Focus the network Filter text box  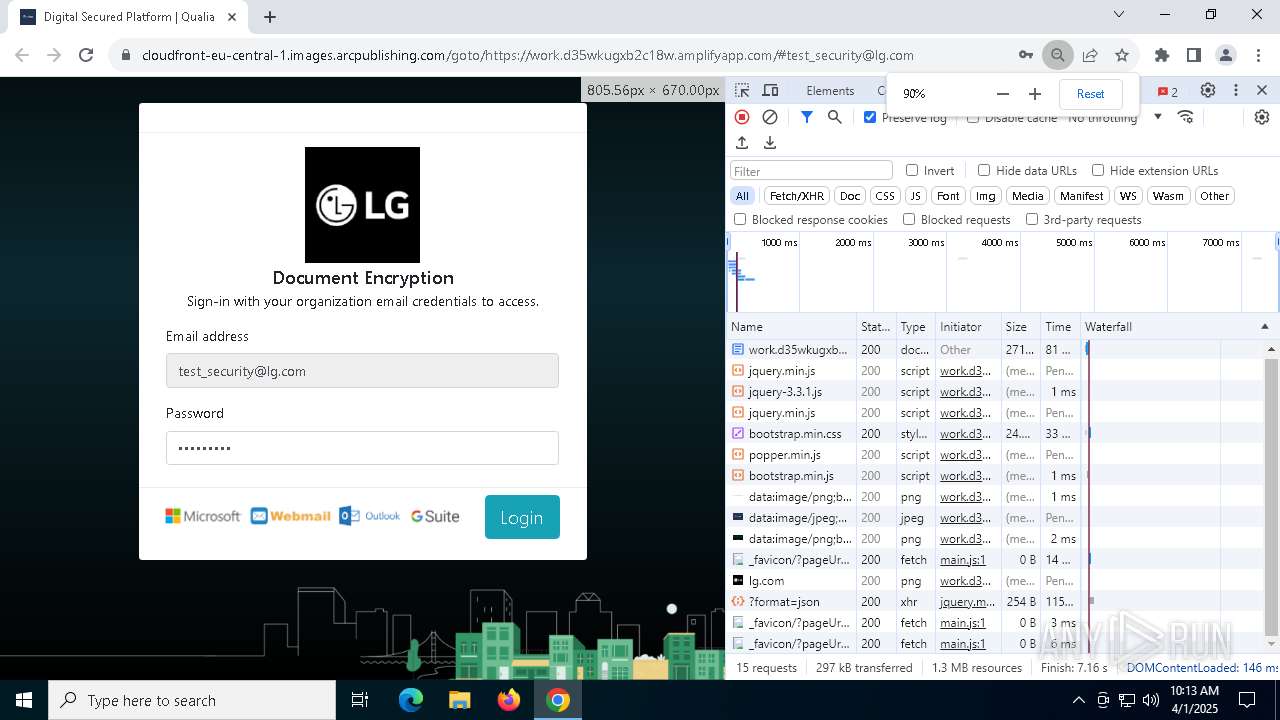click(811, 171)
